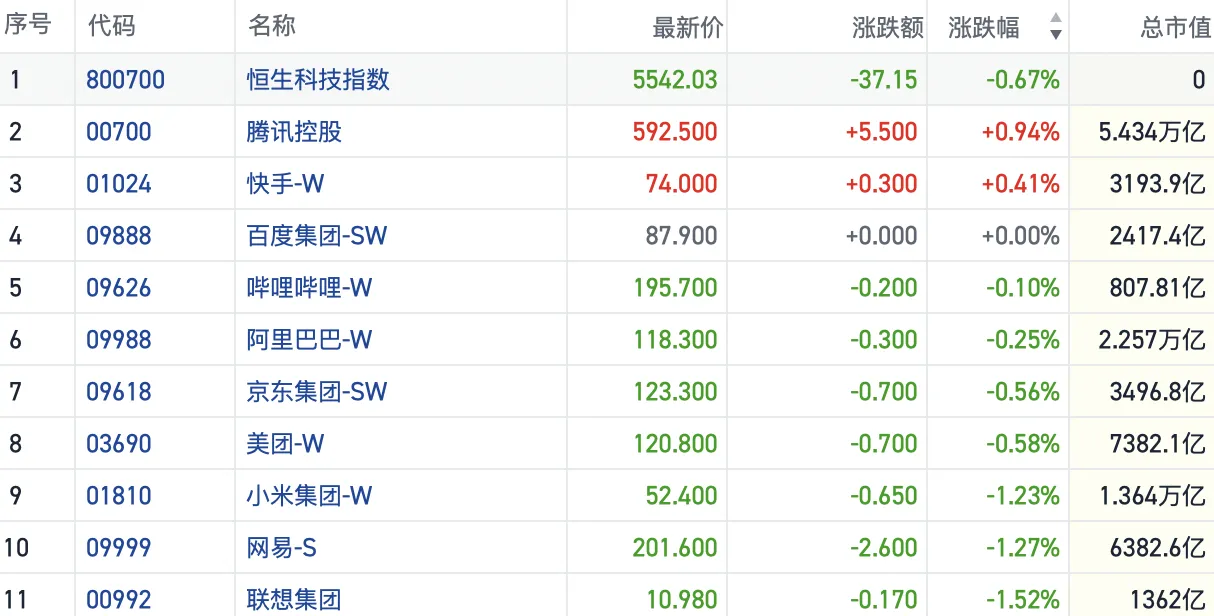Select change percent +0.94%

pos(1020,132)
